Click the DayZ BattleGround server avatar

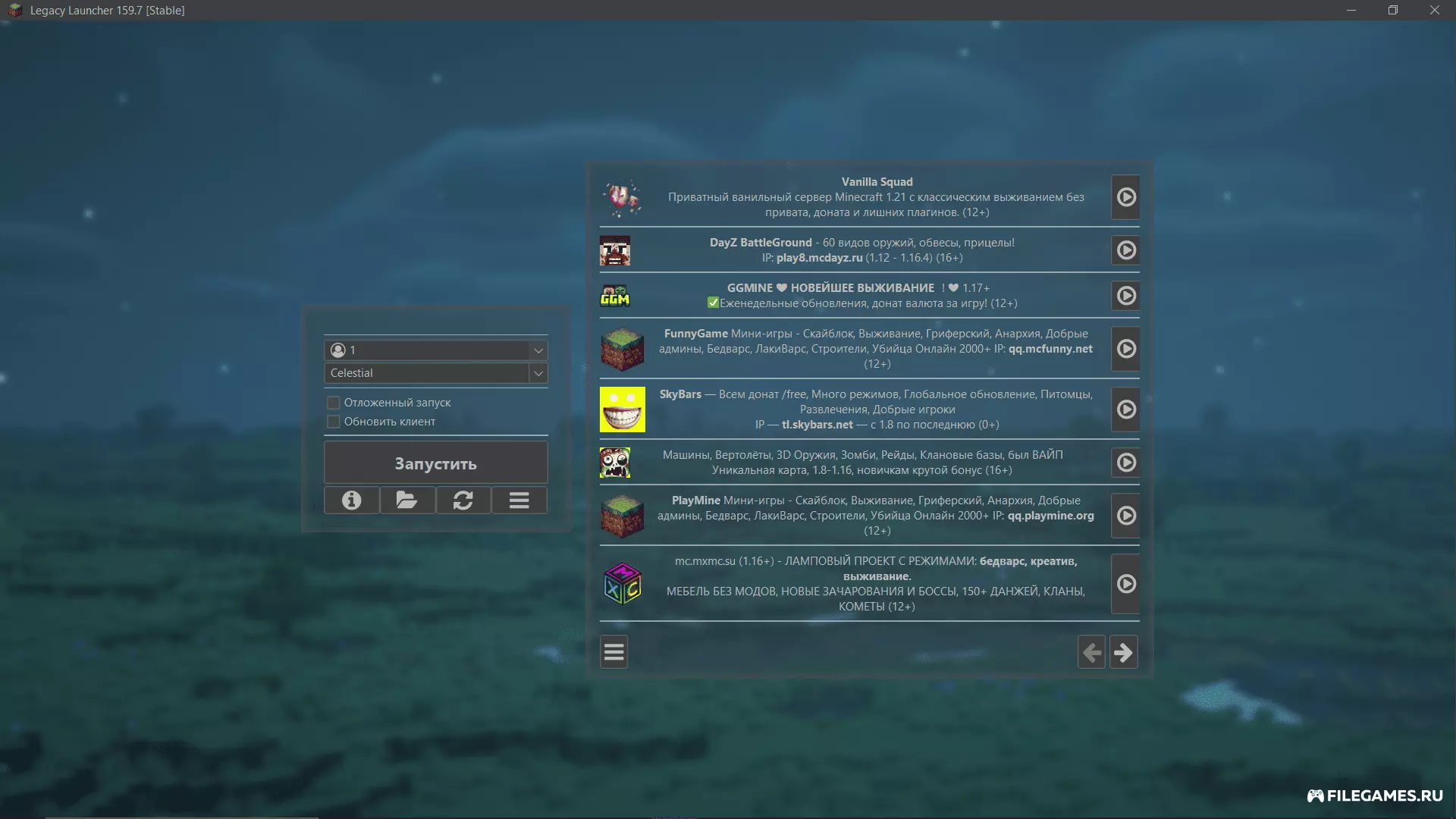(615, 250)
